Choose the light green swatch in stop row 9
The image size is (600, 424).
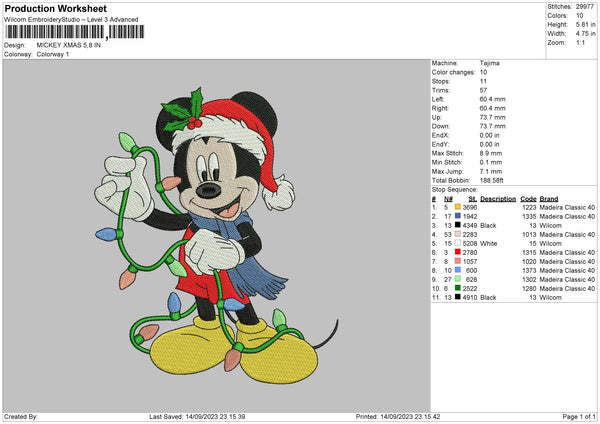(458, 279)
